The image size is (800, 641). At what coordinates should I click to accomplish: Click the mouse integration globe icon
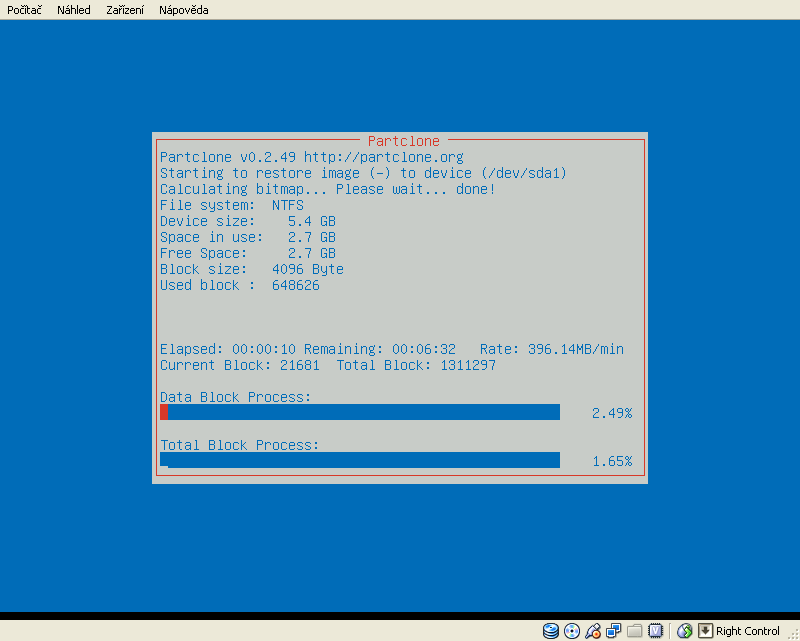[685, 631]
